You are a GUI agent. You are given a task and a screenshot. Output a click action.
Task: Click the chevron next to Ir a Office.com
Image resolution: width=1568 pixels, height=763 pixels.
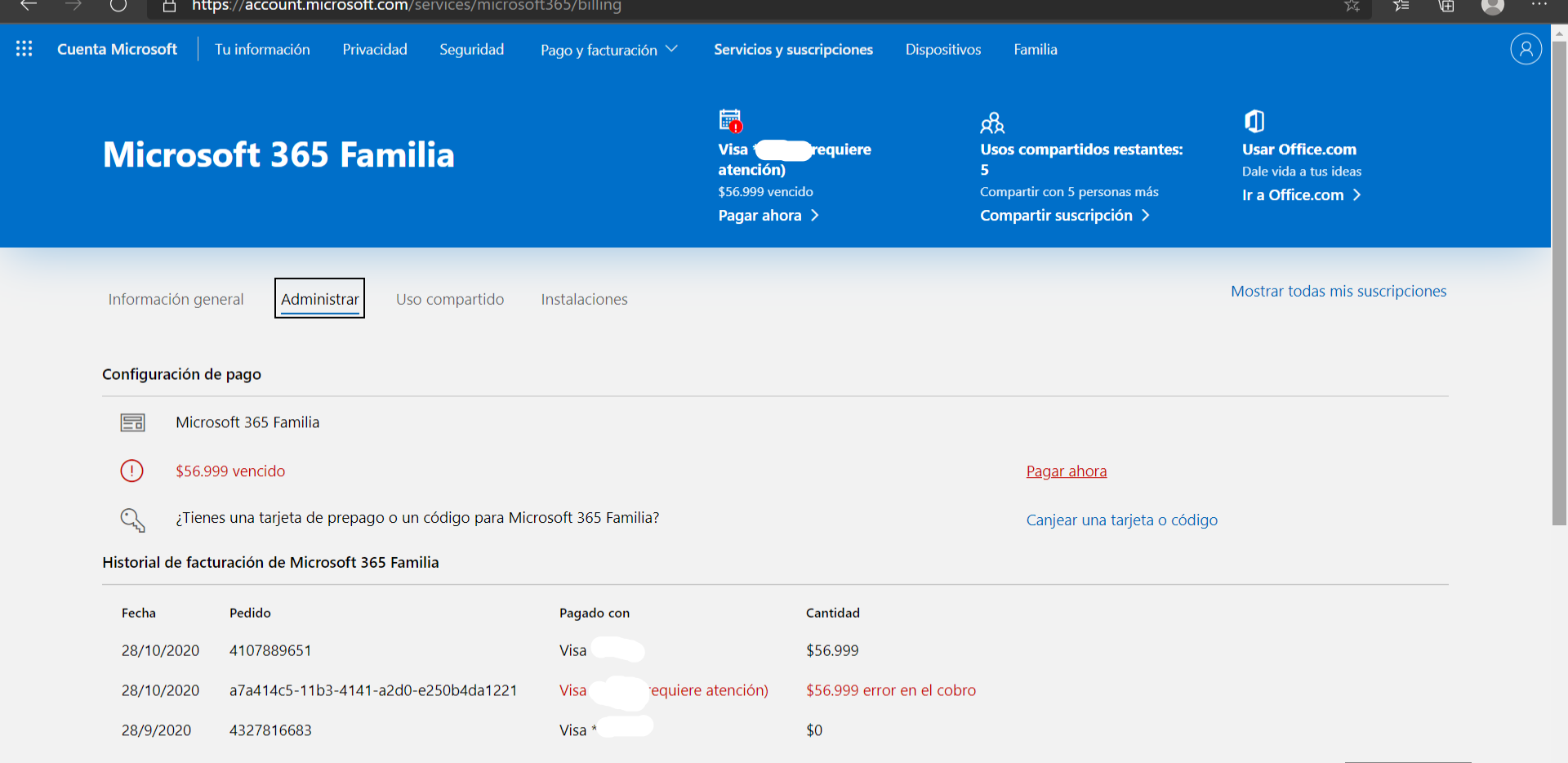click(1356, 195)
